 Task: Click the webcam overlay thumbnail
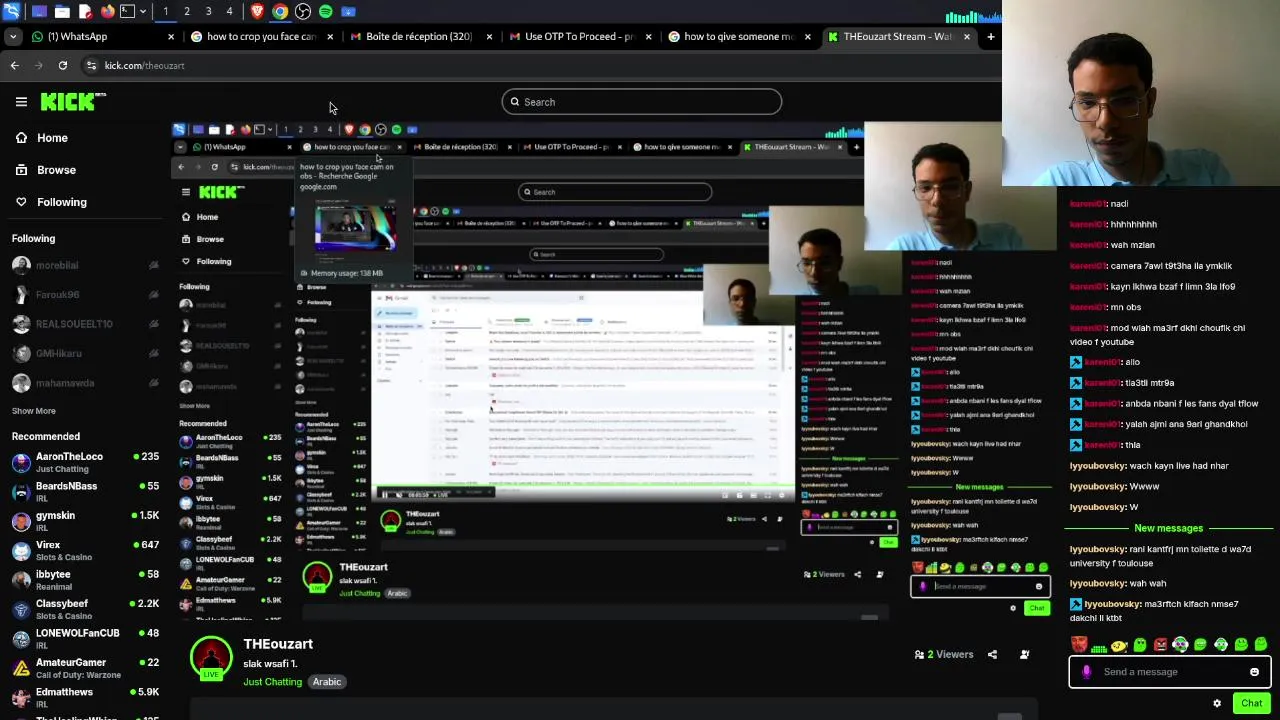(x=1140, y=95)
